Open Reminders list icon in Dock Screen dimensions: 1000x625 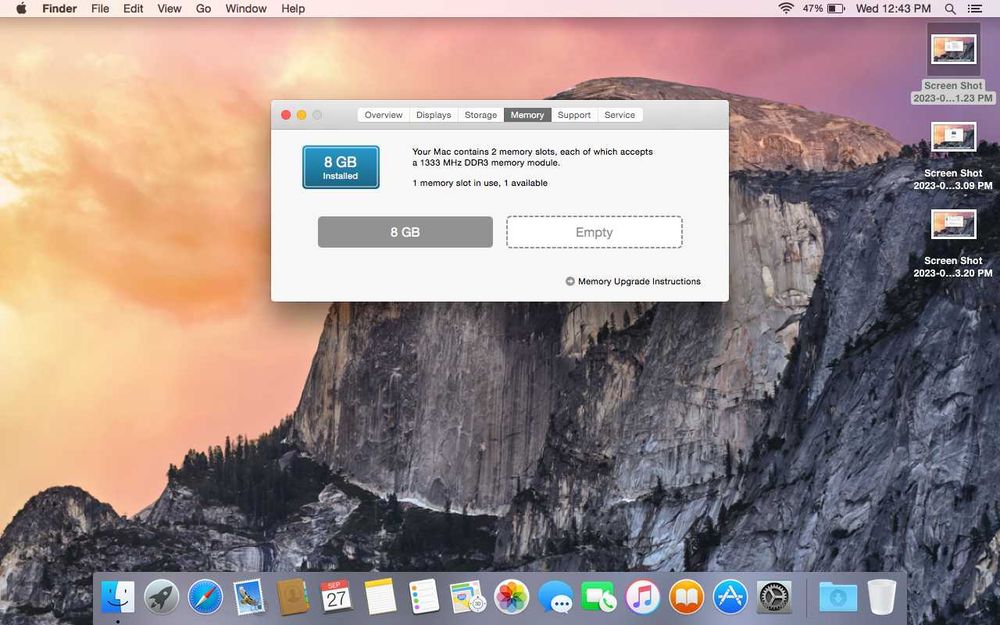tap(424, 597)
